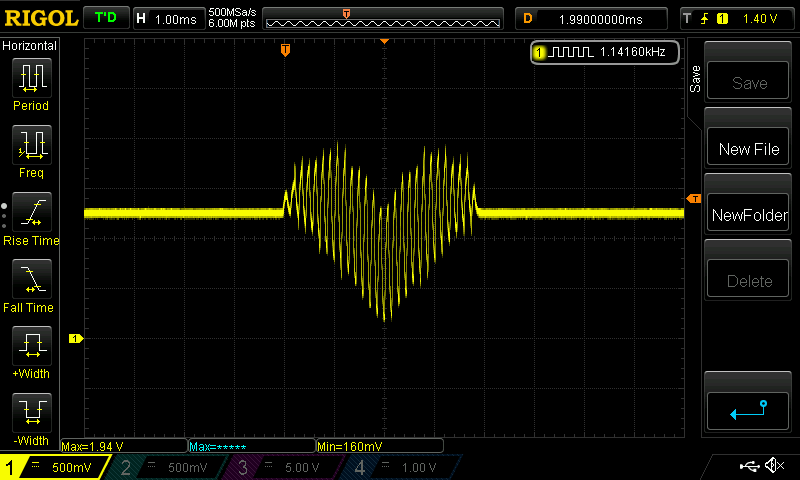Click the rising edge trigger icon
This screenshot has width=800, height=480.
[x=705, y=19]
